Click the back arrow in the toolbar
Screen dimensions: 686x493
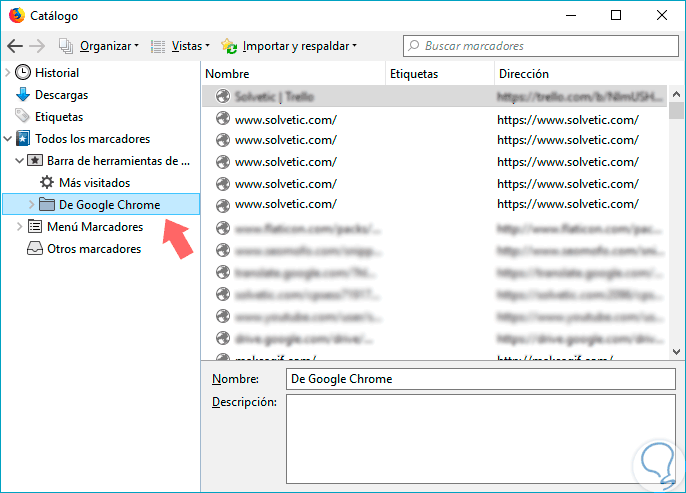(15, 46)
